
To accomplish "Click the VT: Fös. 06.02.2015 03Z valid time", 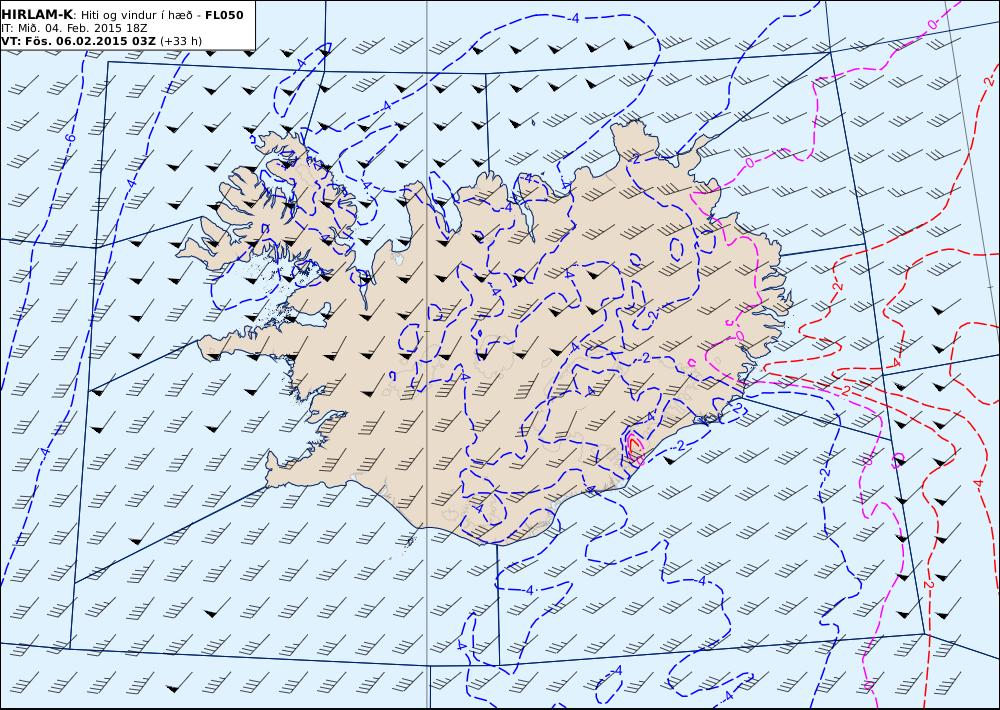I will [78, 41].
